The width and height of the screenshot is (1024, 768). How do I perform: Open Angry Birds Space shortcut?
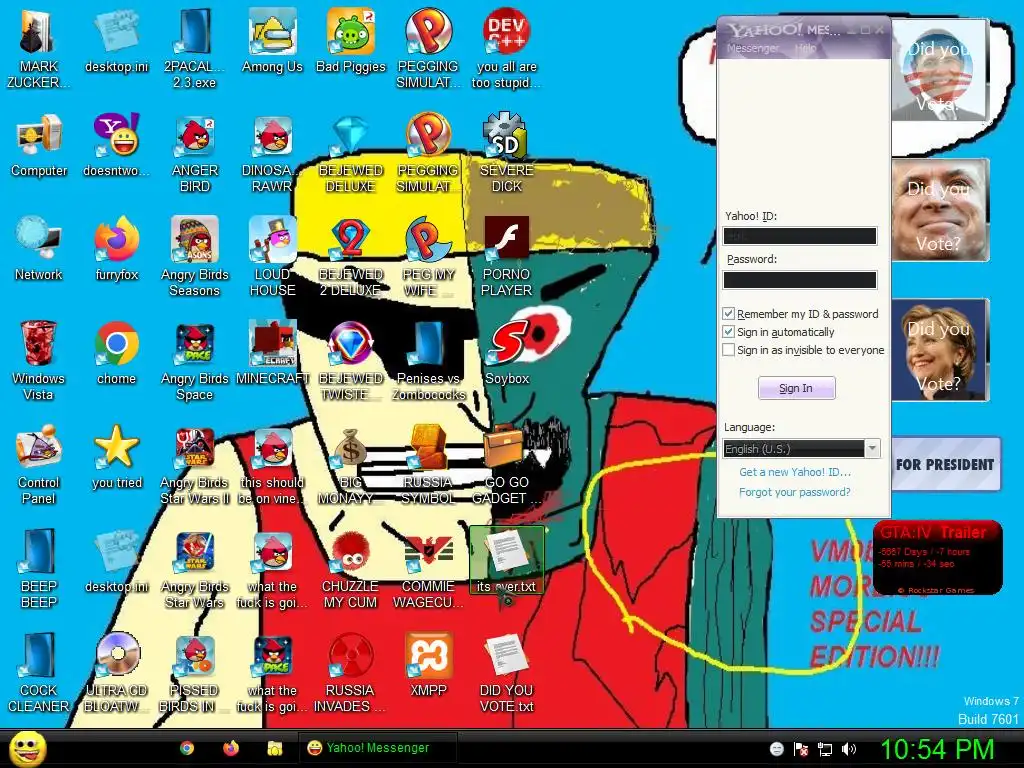coord(195,361)
